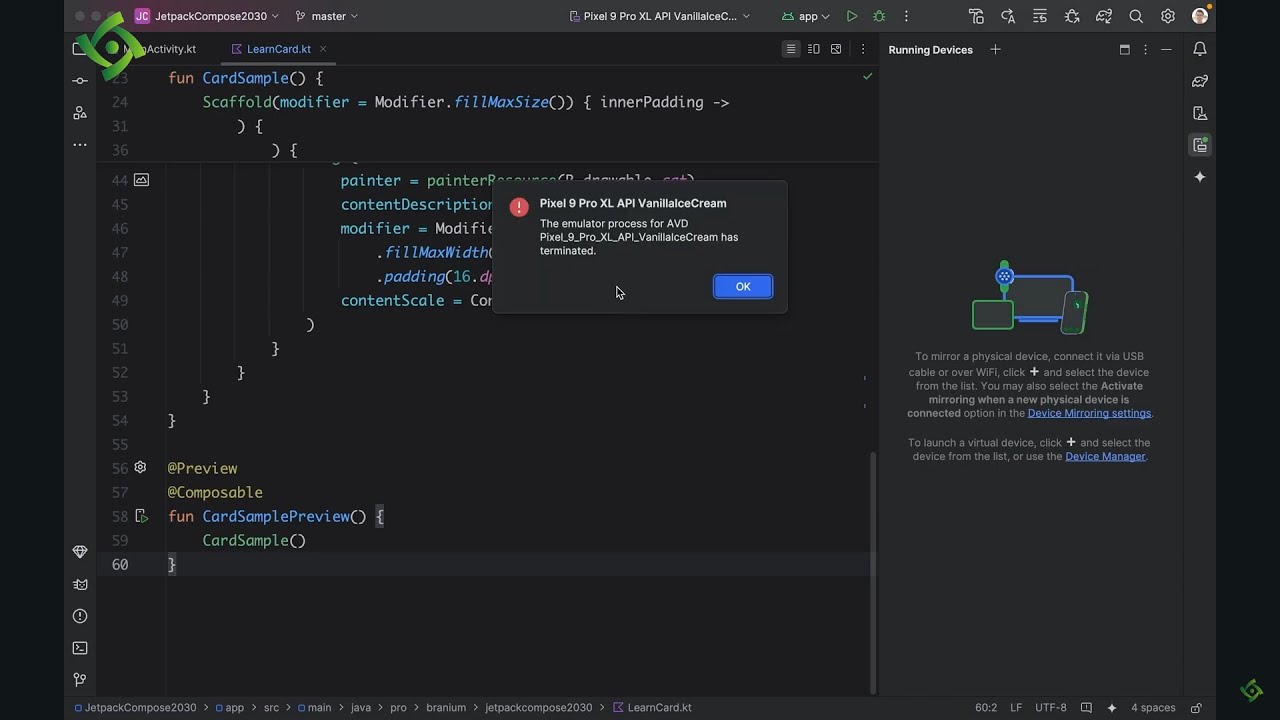Attach debugger to Android process
Screen dimensions: 1280x720
coord(1072,16)
